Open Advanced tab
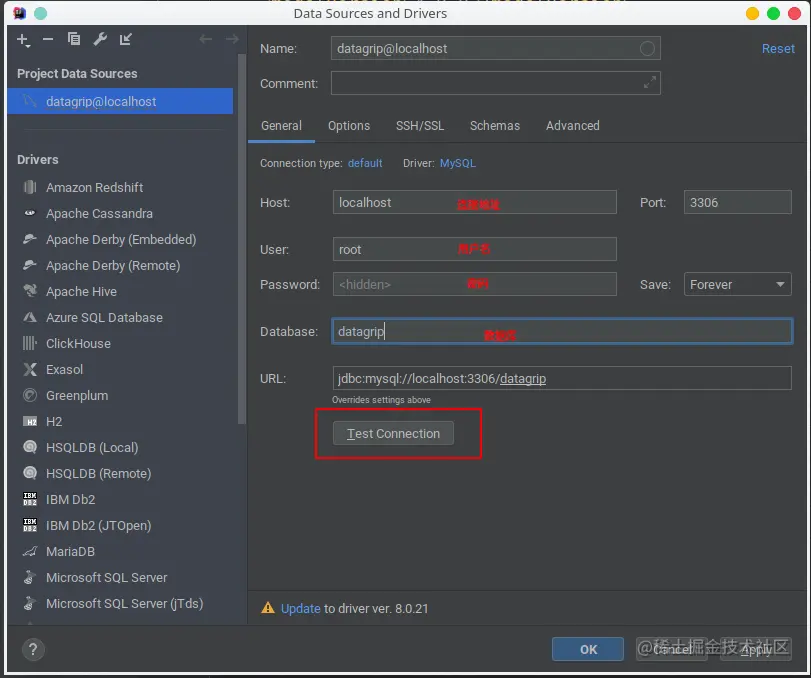 pyautogui.click(x=573, y=126)
